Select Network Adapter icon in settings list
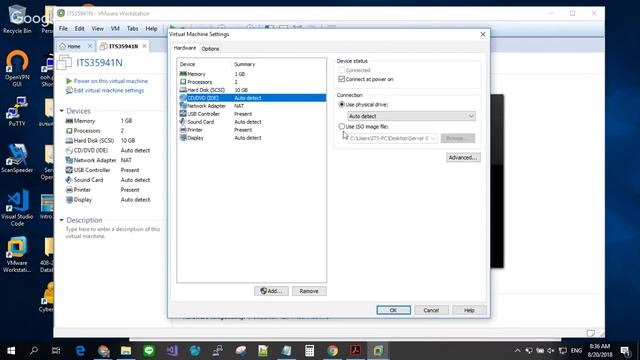 (183, 106)
